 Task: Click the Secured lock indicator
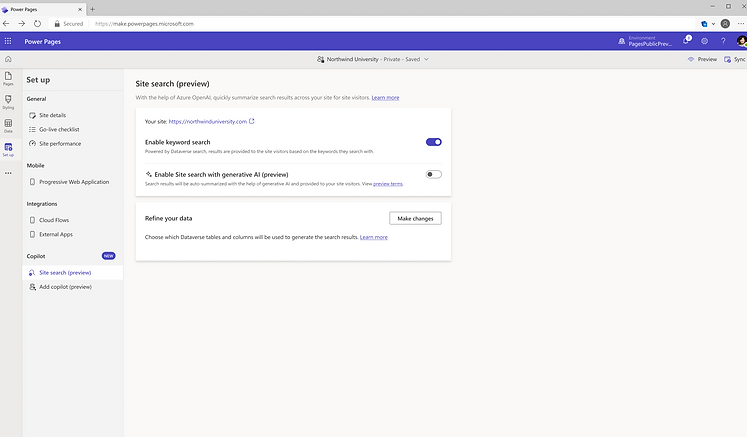(69, 24)
